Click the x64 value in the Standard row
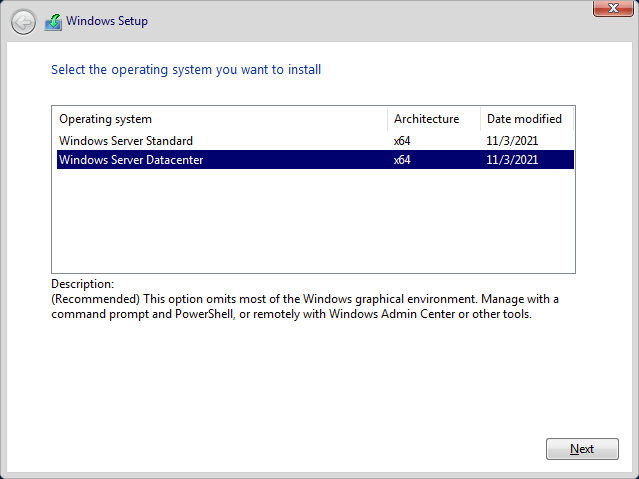Viewport: 639px width, 479px height. click(x=402, y=141)
